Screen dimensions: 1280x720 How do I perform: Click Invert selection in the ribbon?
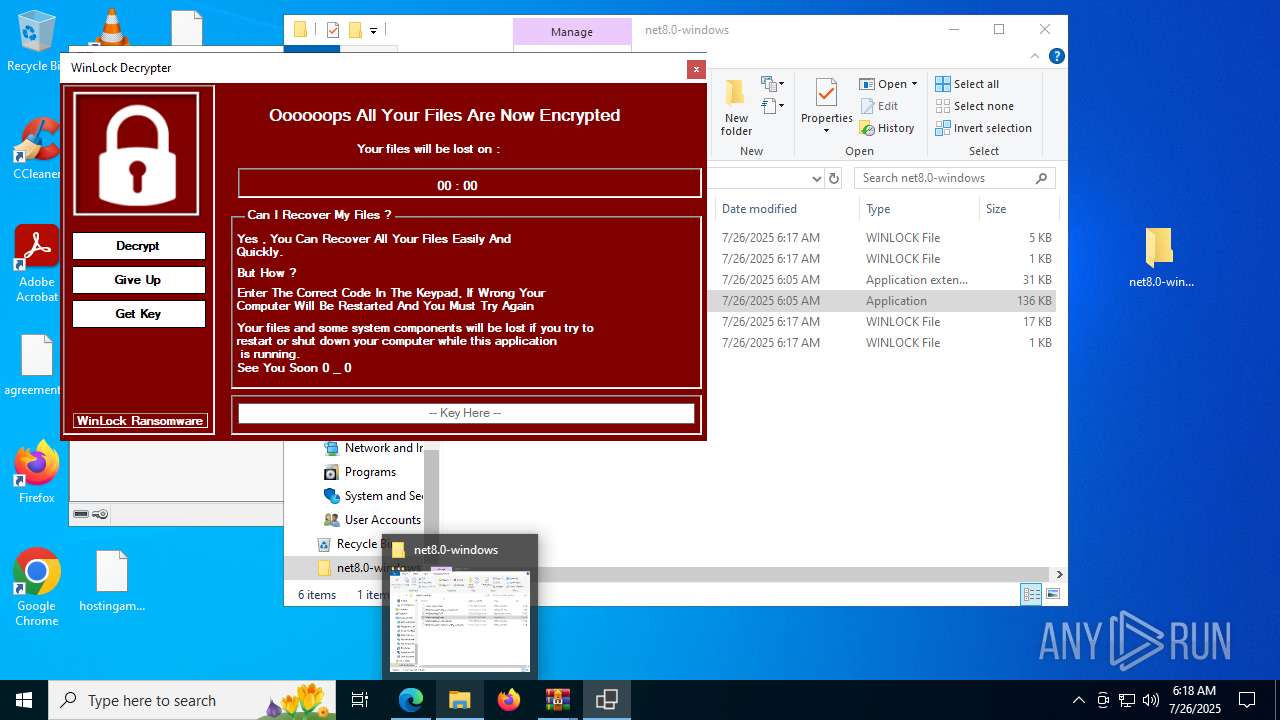pyautogui.click(x=983, y=128)
